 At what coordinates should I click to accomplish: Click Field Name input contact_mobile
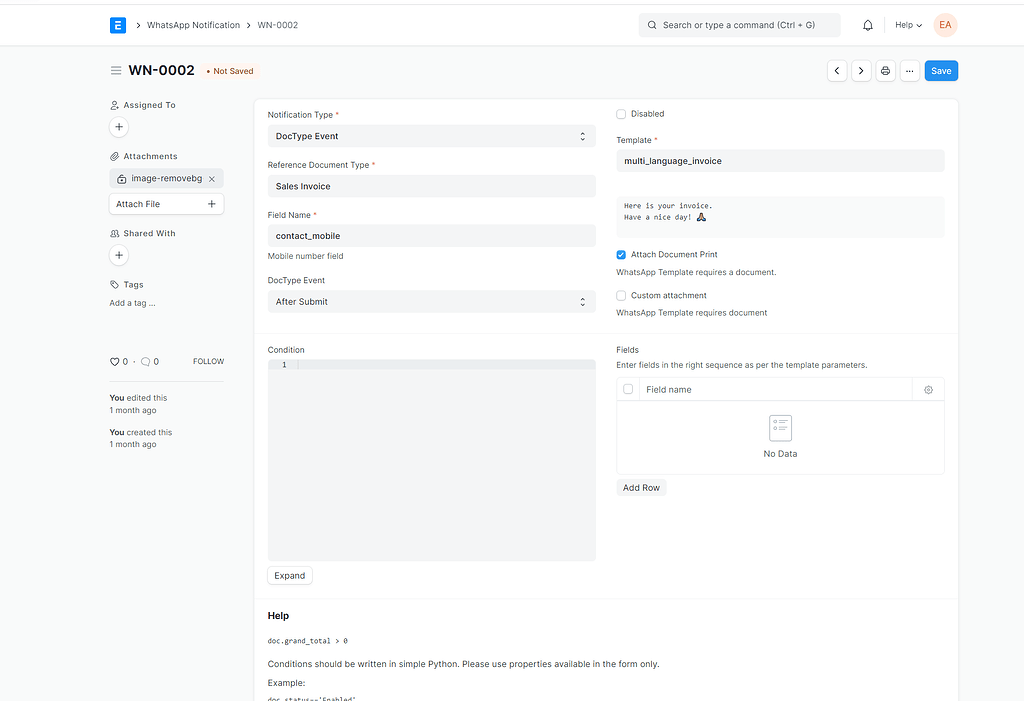pos(432,236)
